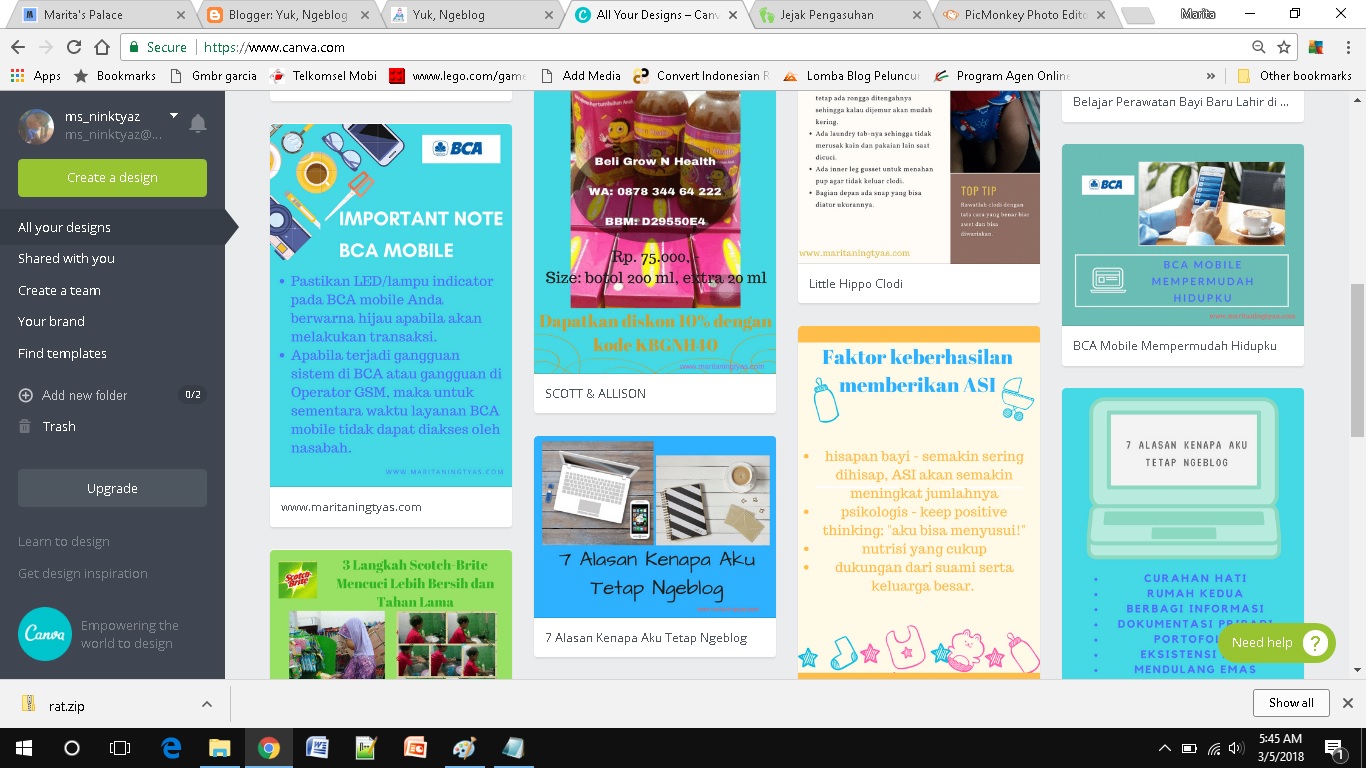The image size is (1366, 768).
Task: Open Lomba Blog Peluncur bookmark
Action: pos(851,76)
